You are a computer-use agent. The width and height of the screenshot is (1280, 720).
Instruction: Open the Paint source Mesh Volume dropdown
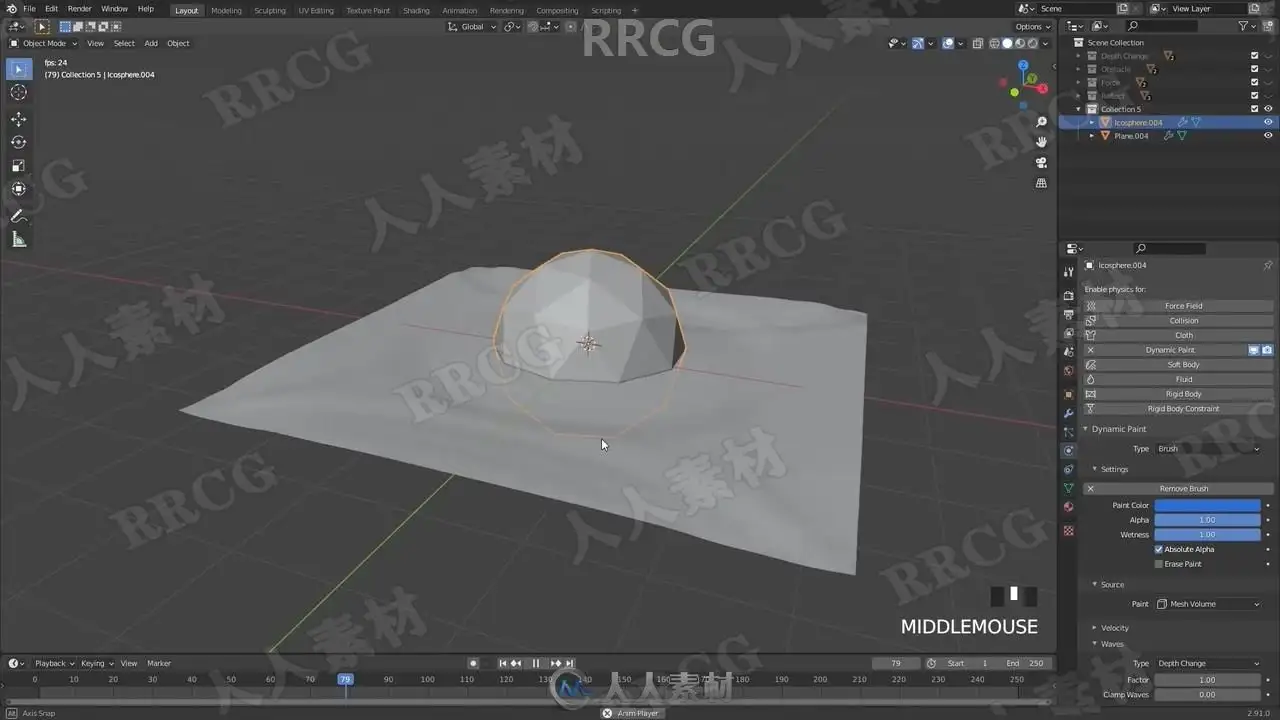coord(1208,604)
